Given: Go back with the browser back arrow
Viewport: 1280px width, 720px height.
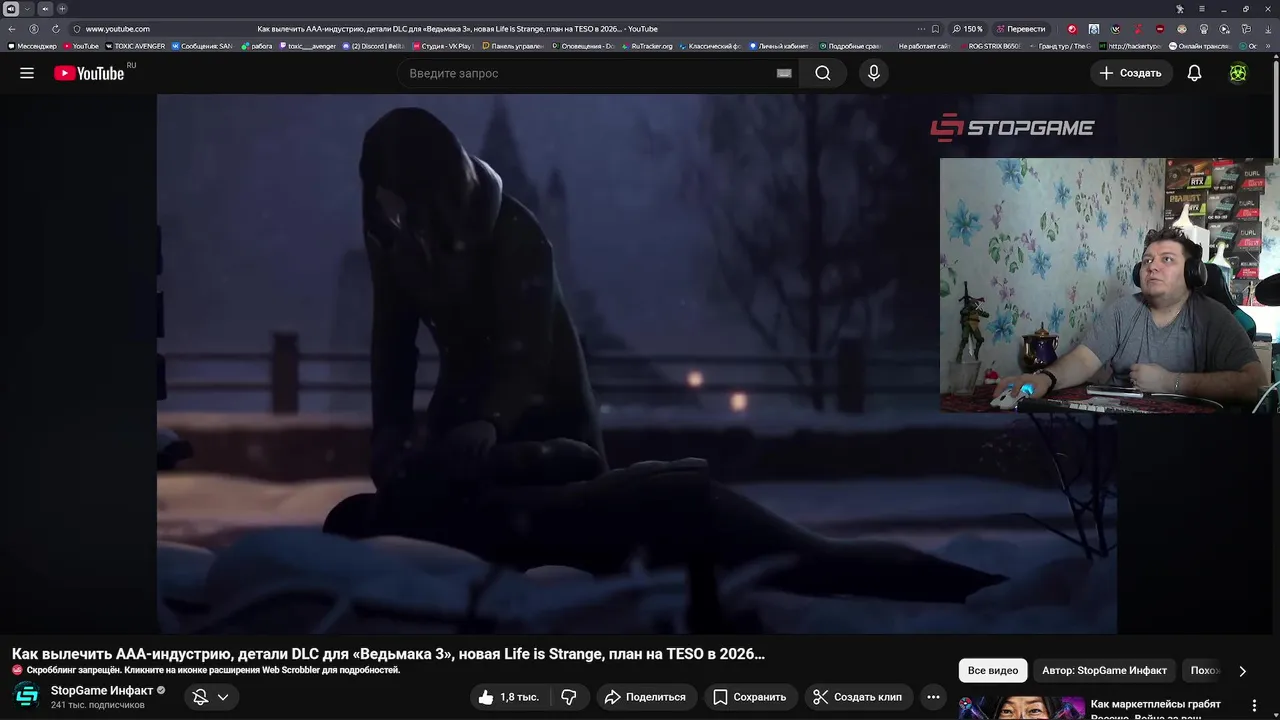Looking at the screenshot, I should (12, 29).
